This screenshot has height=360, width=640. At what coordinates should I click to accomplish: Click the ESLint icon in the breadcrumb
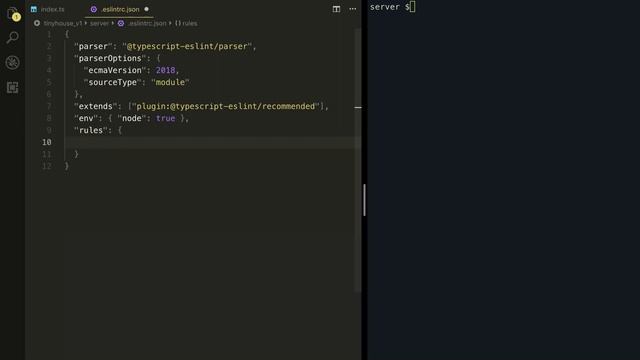coord(121,23)
